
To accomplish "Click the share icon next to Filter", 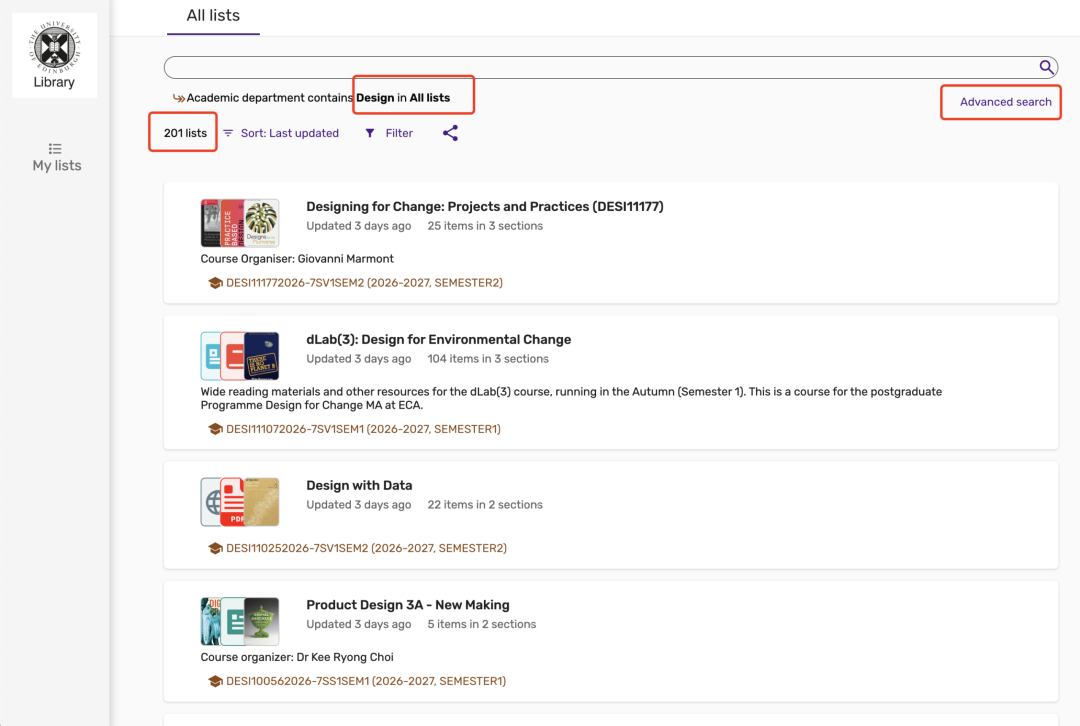I will click(450, 133).
